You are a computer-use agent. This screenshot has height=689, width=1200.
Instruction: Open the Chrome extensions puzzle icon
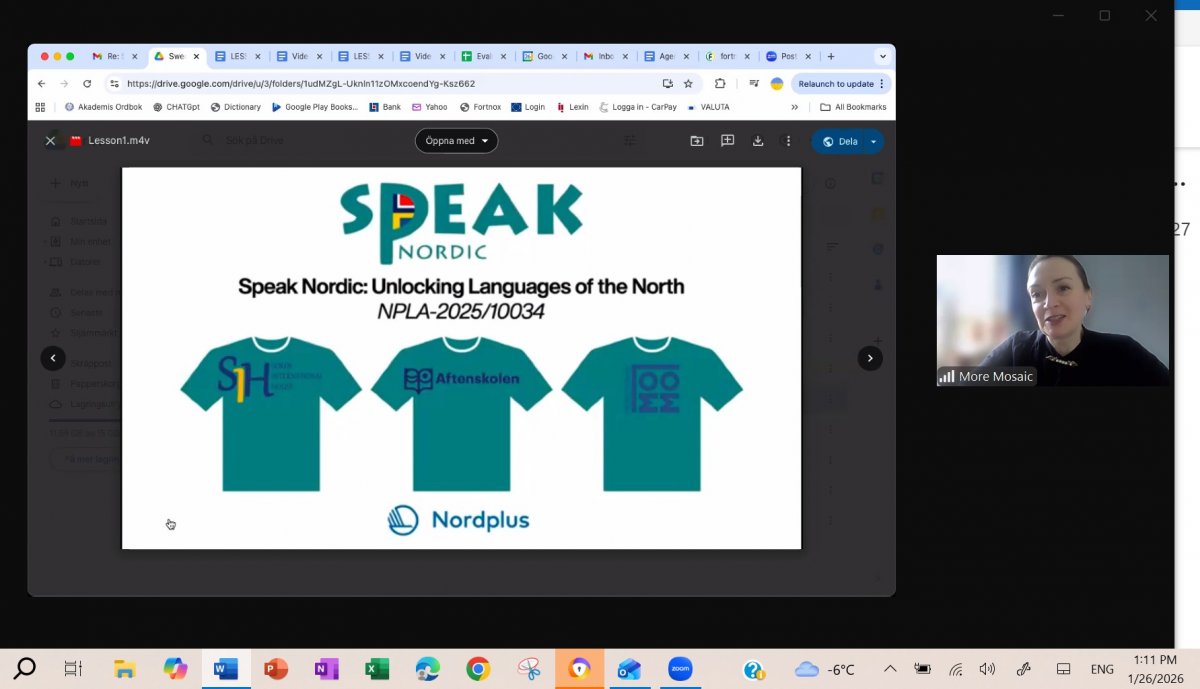pos(720,84)
